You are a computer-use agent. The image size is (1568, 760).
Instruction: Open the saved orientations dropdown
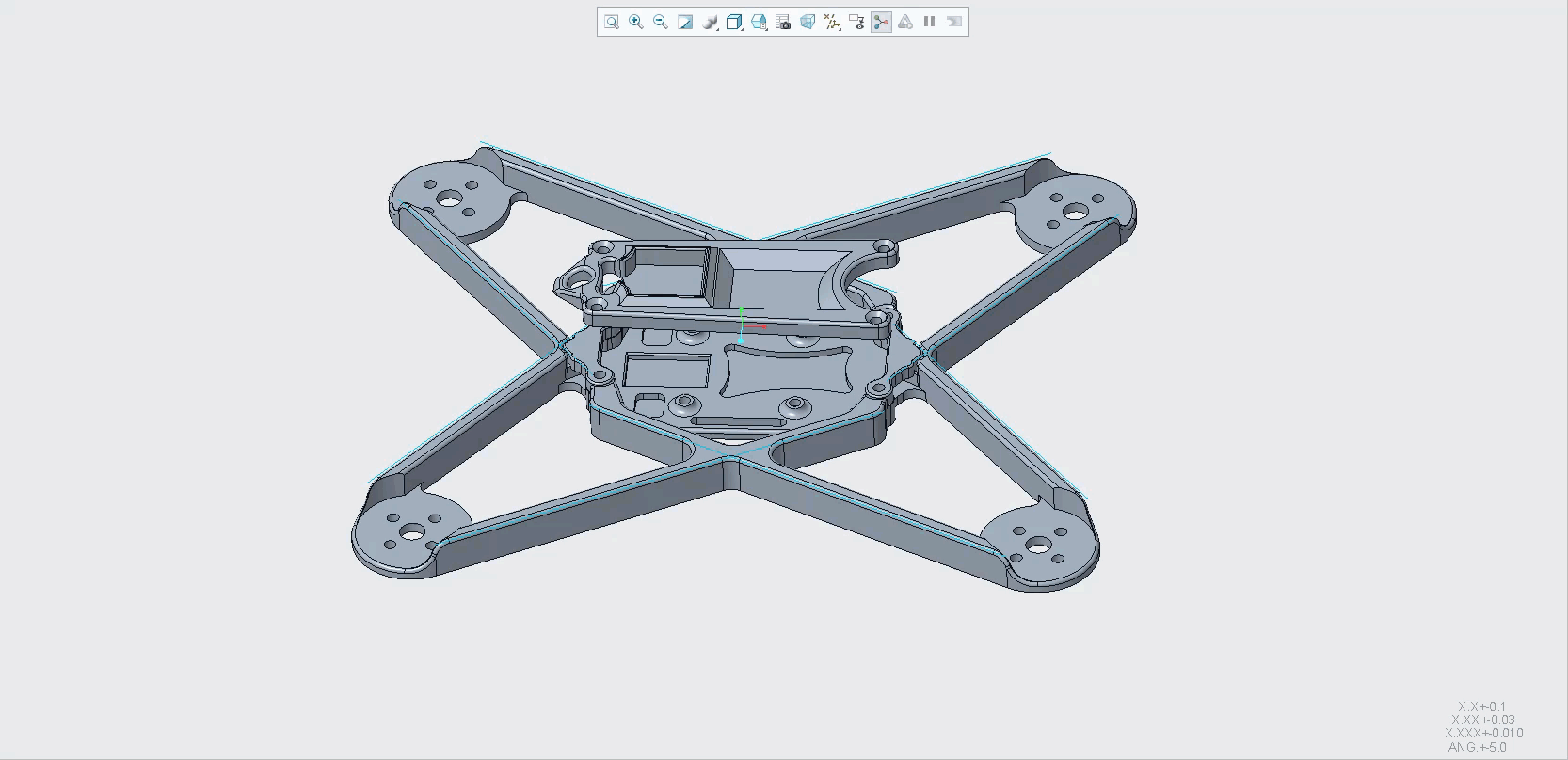[760, 22]
